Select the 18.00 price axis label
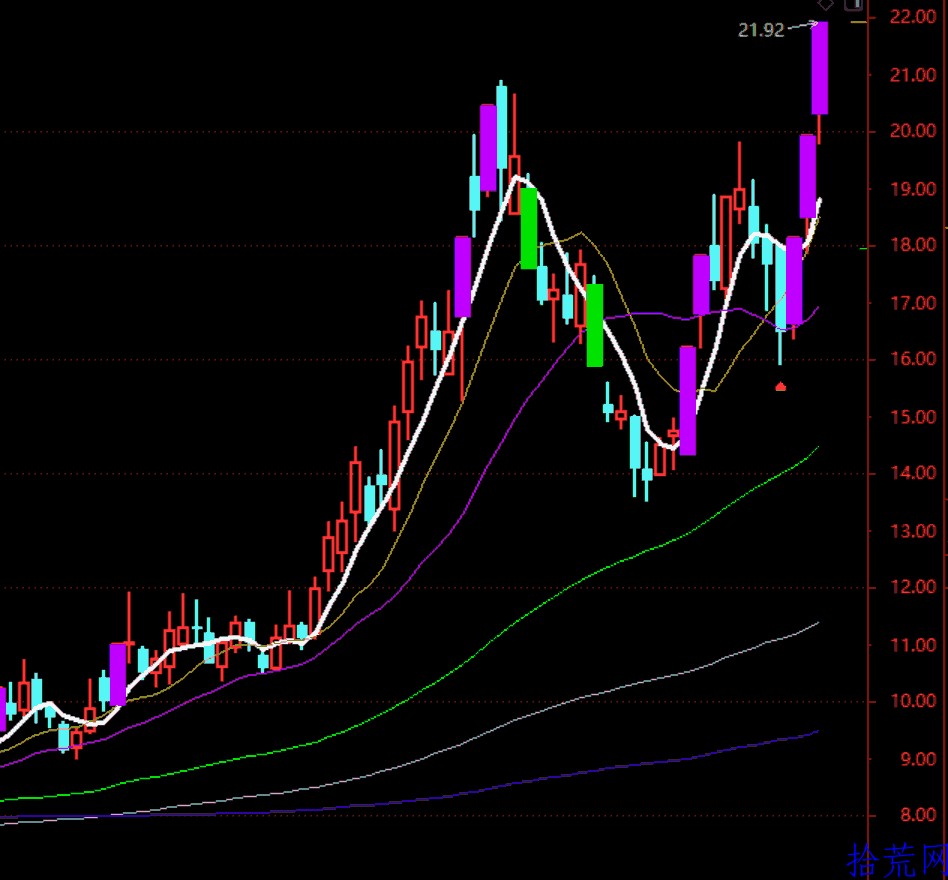The height and width of the screenshot is (880, 948). pyautogui.click(x=912, y=245)
